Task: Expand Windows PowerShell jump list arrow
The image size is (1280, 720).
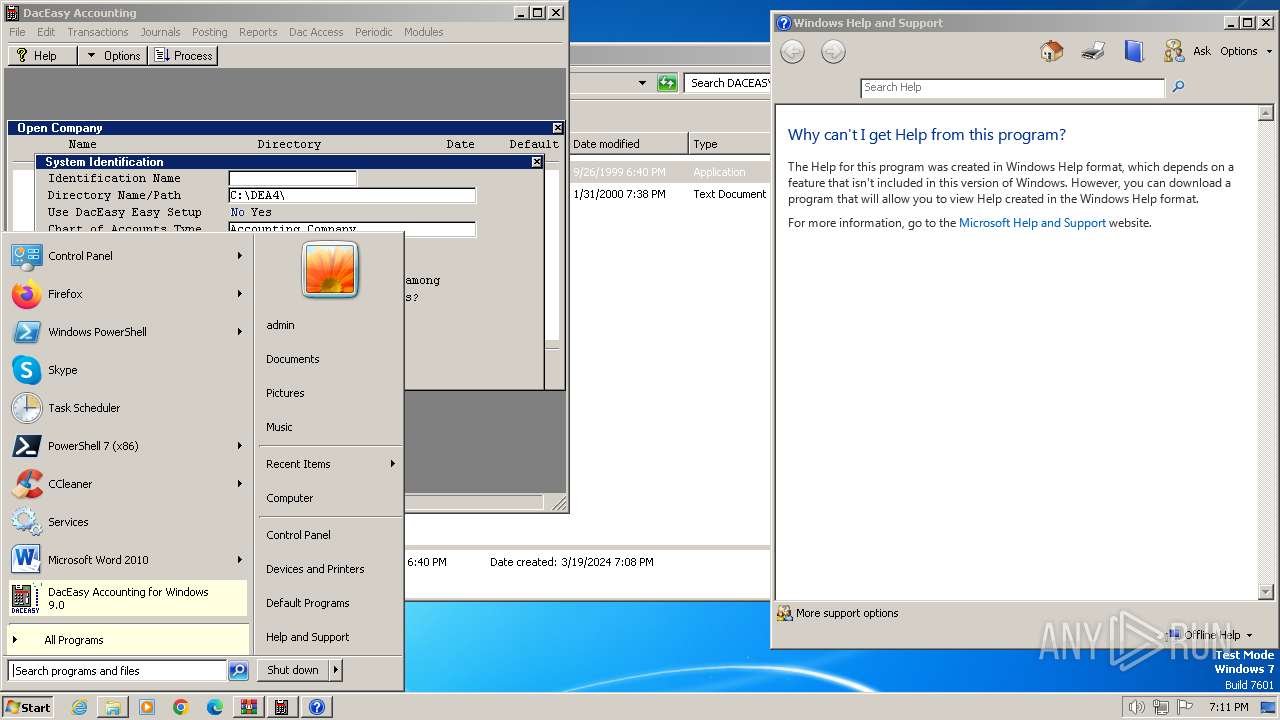Action: [x=240, y=332]
